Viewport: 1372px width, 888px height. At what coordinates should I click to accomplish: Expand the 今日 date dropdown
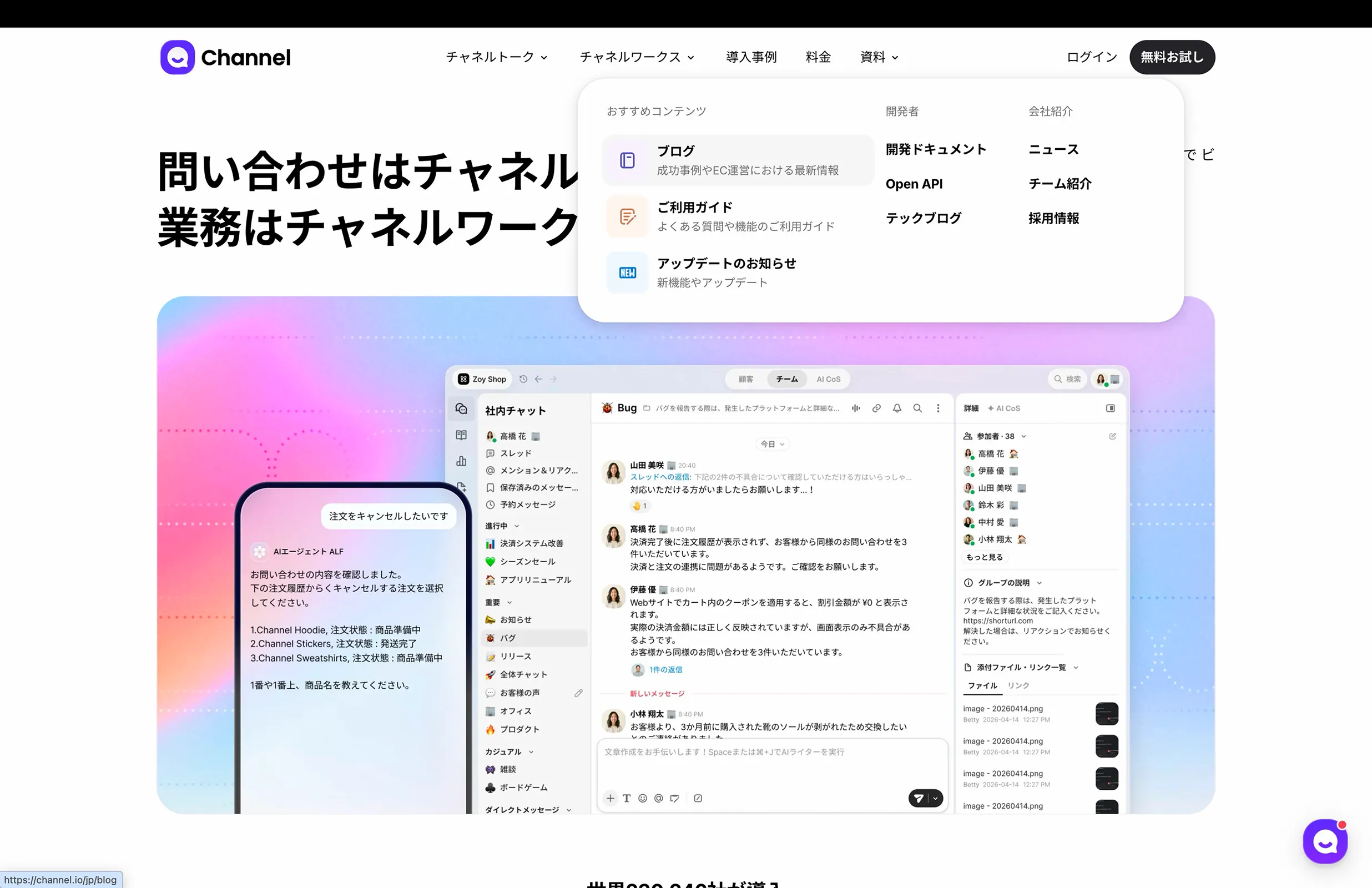point(772,444)
